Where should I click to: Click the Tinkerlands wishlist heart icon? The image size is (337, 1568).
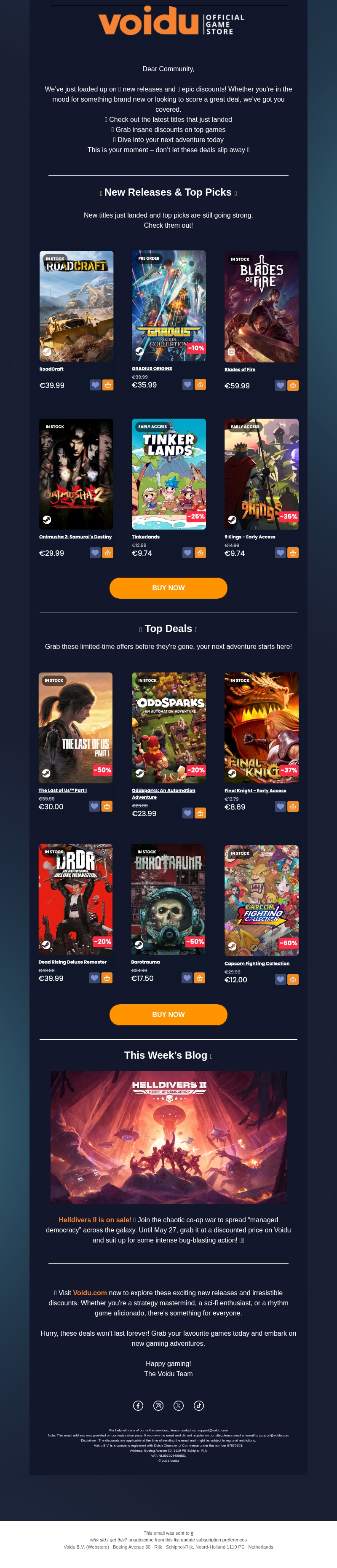tap(188, 553)
